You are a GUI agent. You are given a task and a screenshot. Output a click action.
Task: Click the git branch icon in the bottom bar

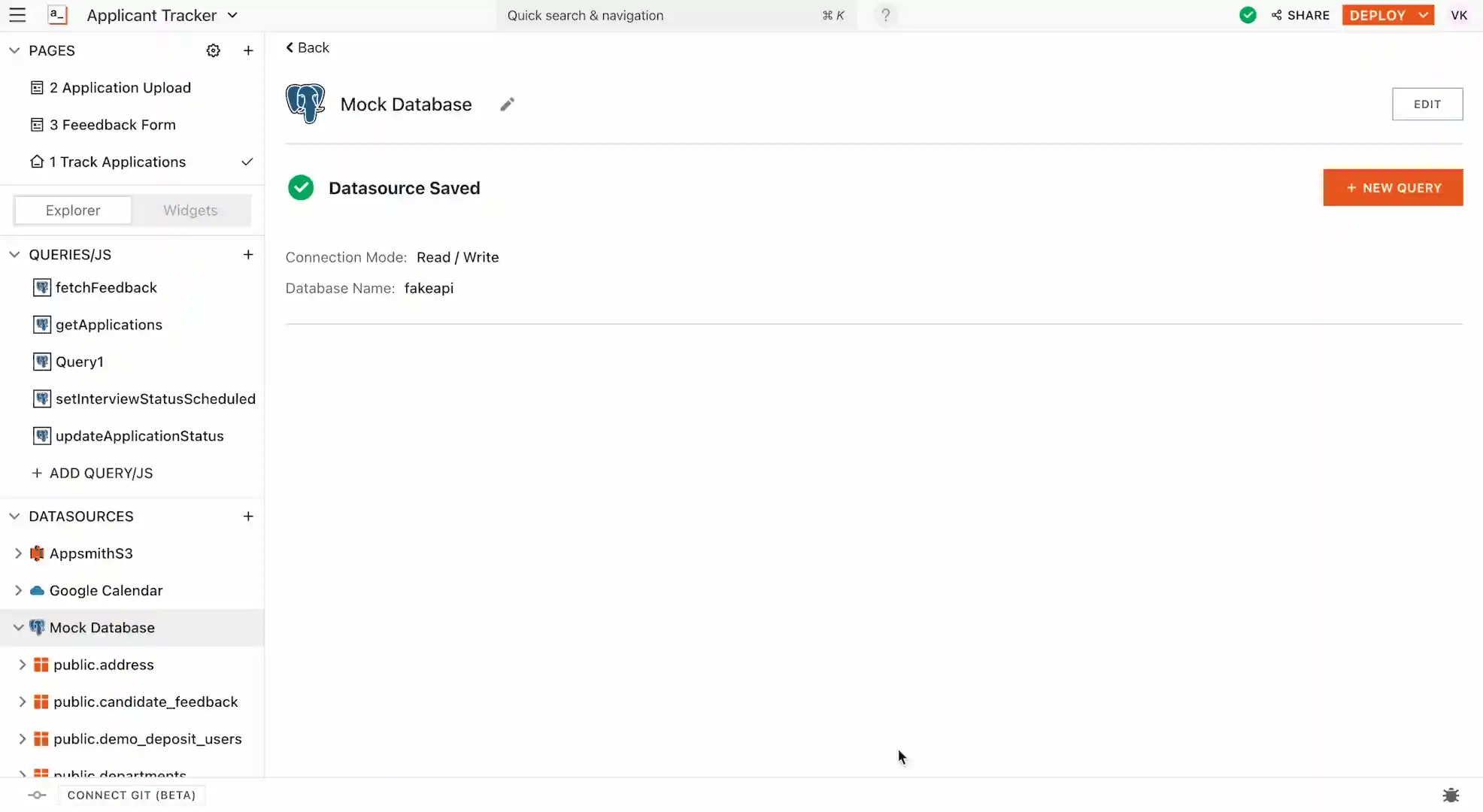point(37,795)
